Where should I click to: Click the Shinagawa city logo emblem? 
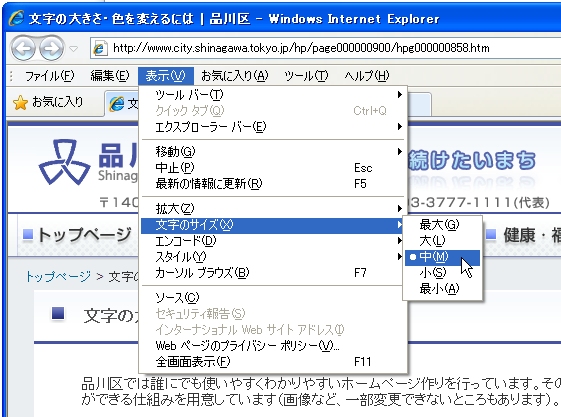point(64,162)
